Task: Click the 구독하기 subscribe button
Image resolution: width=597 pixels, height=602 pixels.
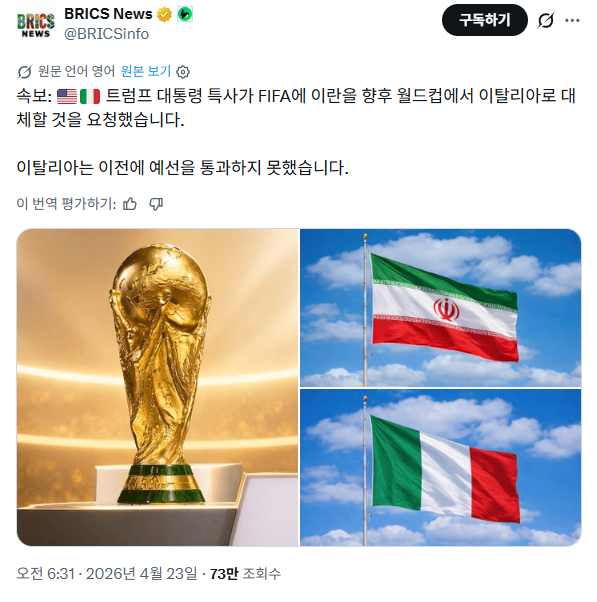Action: pos(485,20)
